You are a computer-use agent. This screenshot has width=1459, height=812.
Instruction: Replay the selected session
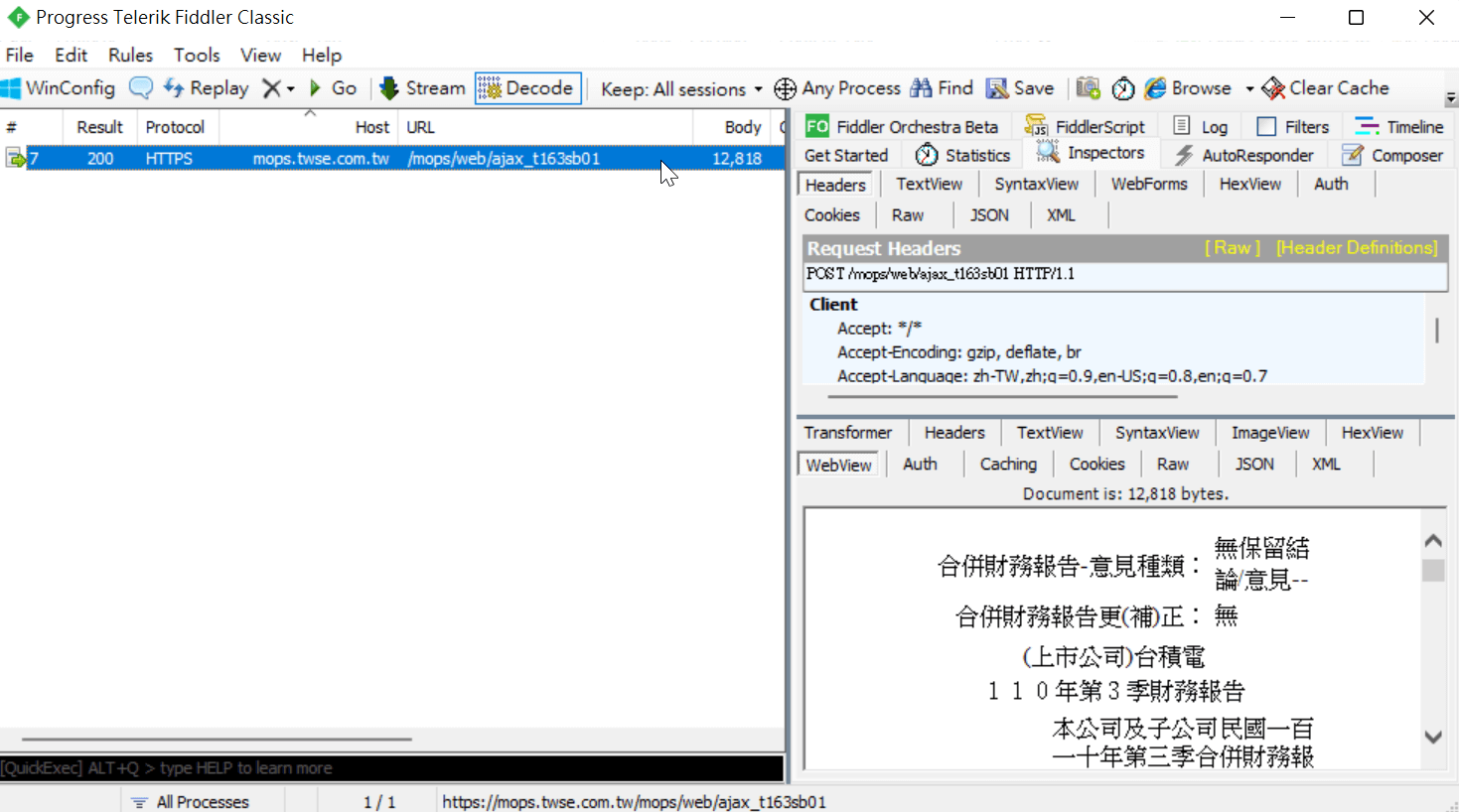206,88
